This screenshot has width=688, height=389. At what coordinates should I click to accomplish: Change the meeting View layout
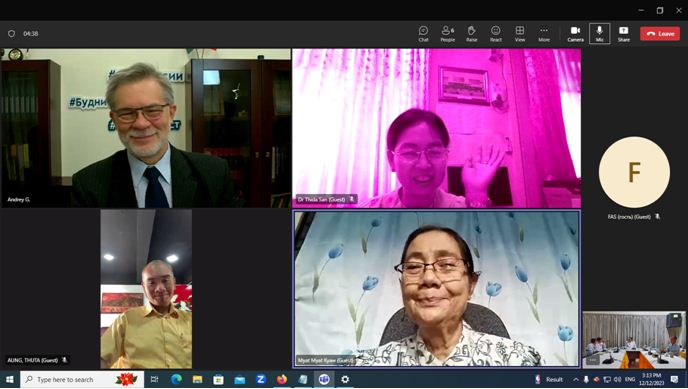point(520,34)
